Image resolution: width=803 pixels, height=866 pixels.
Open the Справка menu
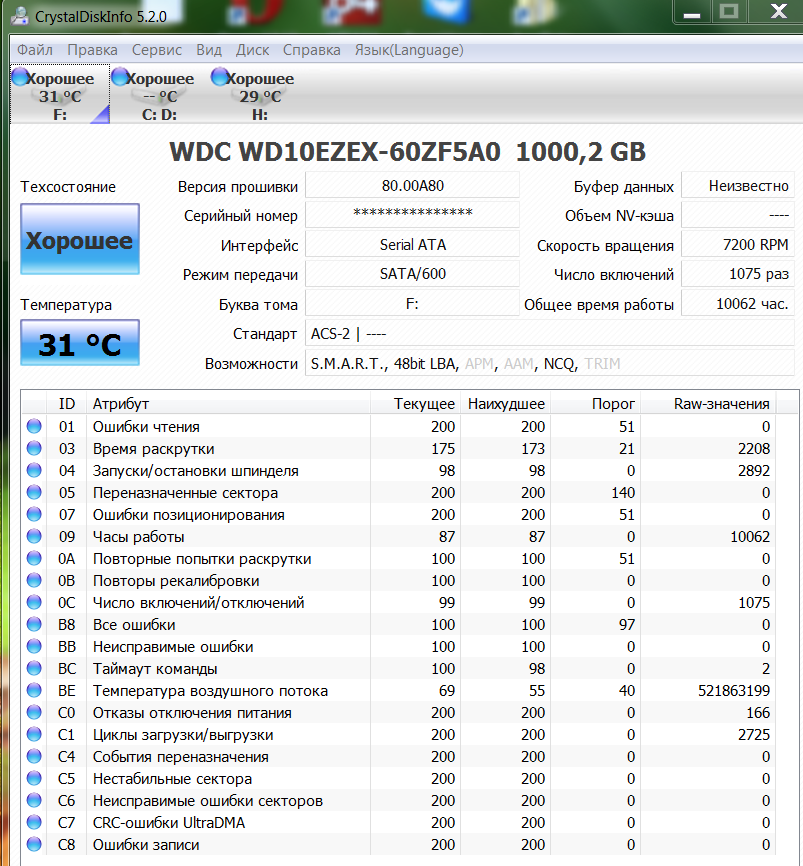pos(311,50)
